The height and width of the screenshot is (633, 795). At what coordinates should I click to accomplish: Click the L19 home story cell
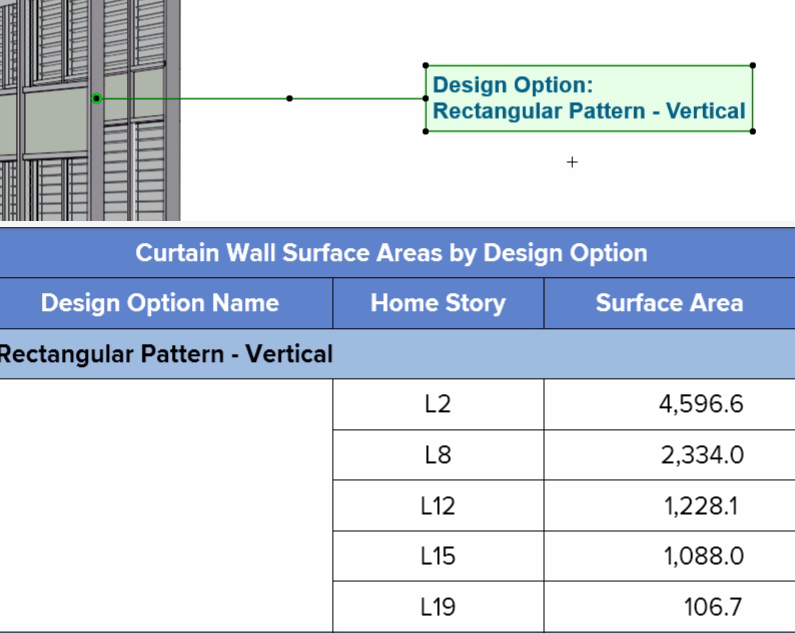tap(438, 607)
